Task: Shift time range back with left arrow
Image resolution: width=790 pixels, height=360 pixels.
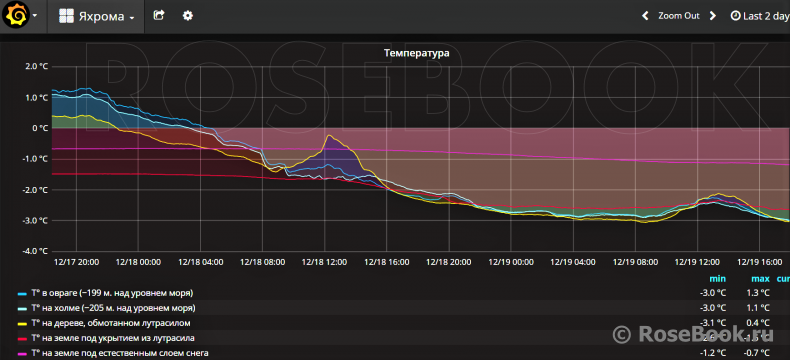Action: click(645, 16)
